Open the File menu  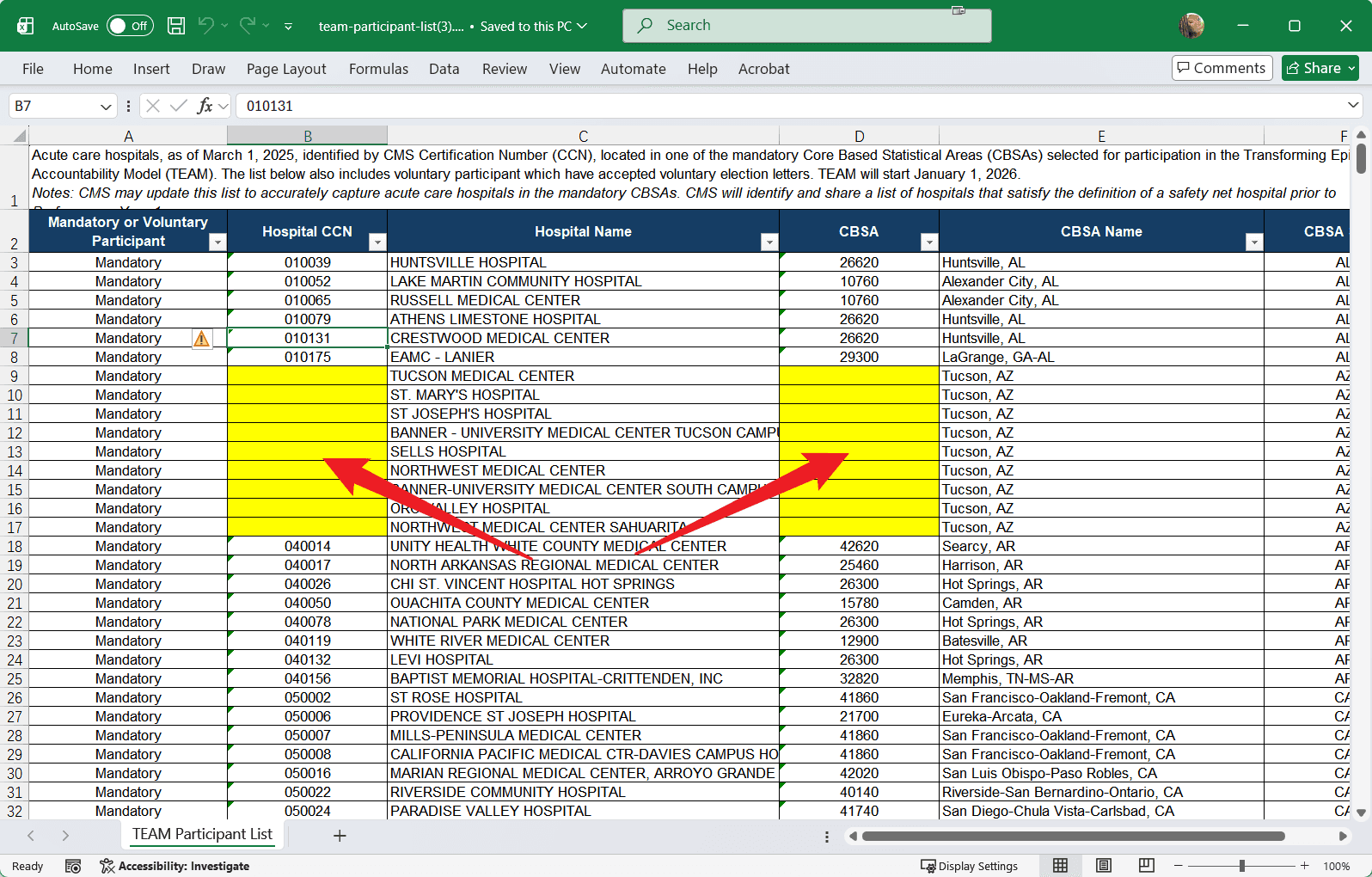[33, 69]
